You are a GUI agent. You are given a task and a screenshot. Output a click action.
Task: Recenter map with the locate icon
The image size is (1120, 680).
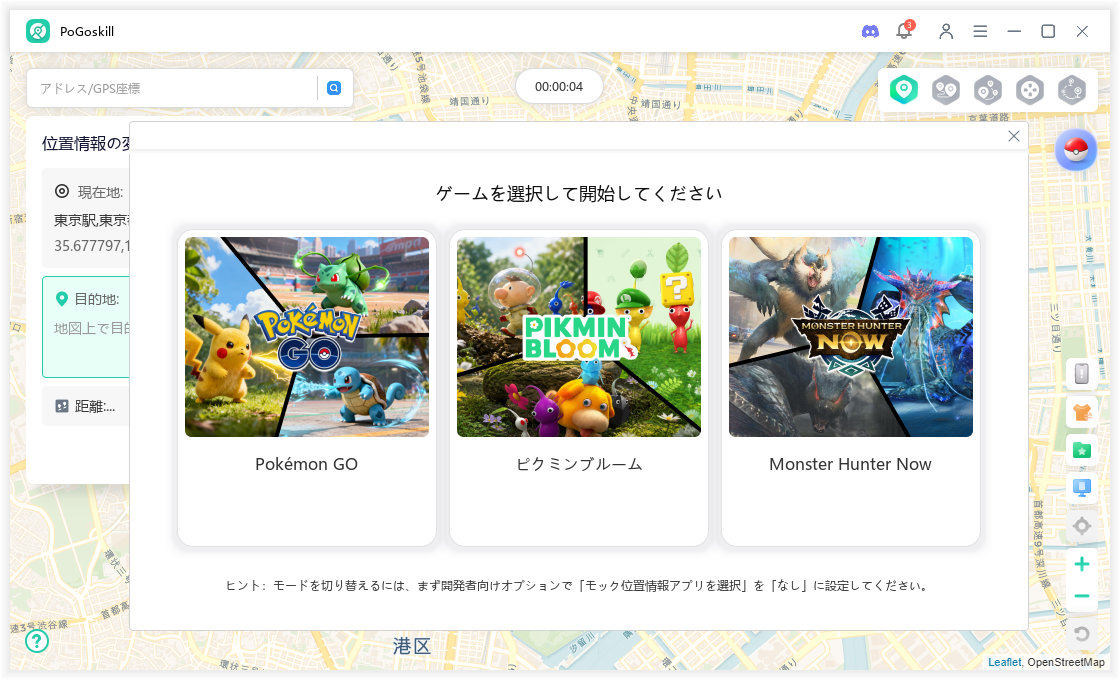[1082, 526]
